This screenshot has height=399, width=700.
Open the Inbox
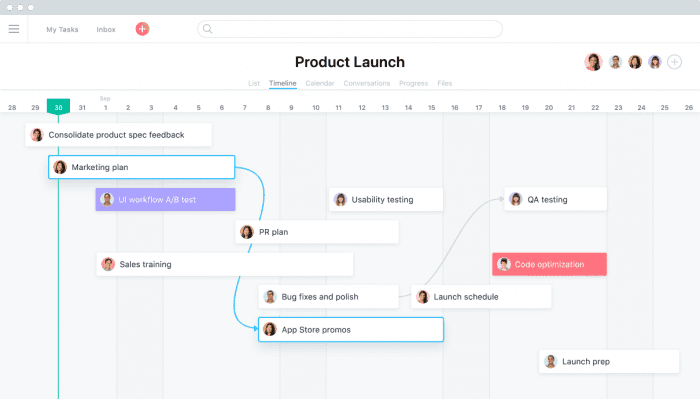tap(106, 29)
